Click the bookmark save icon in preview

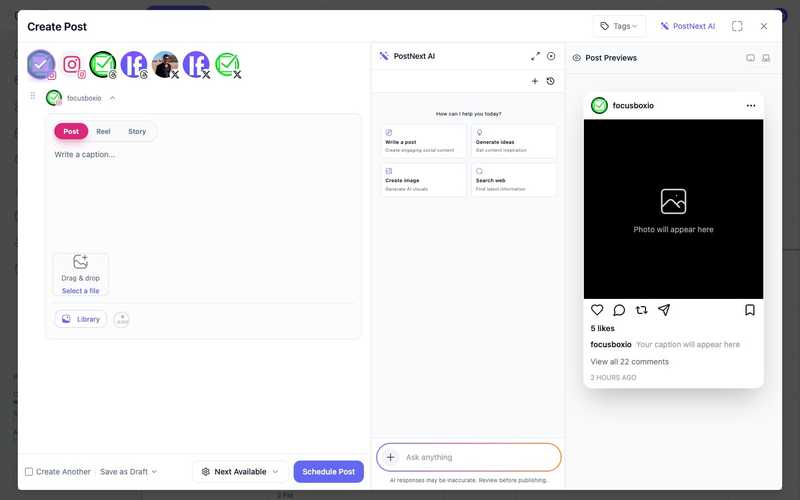pyautogui.click(x=749, y=310)
